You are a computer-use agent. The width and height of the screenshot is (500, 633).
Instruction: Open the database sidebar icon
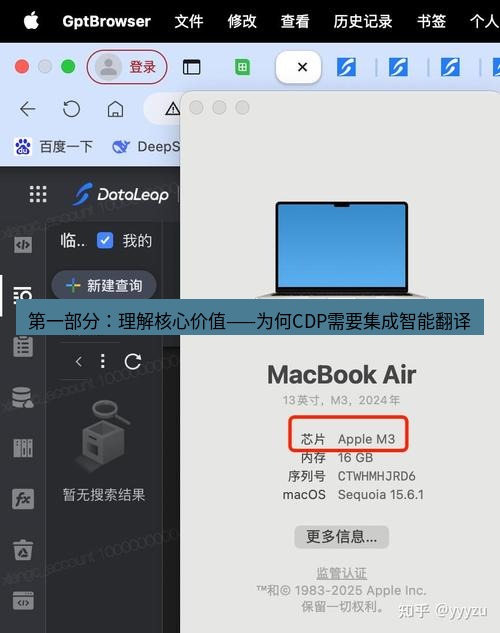pos(22,398)
